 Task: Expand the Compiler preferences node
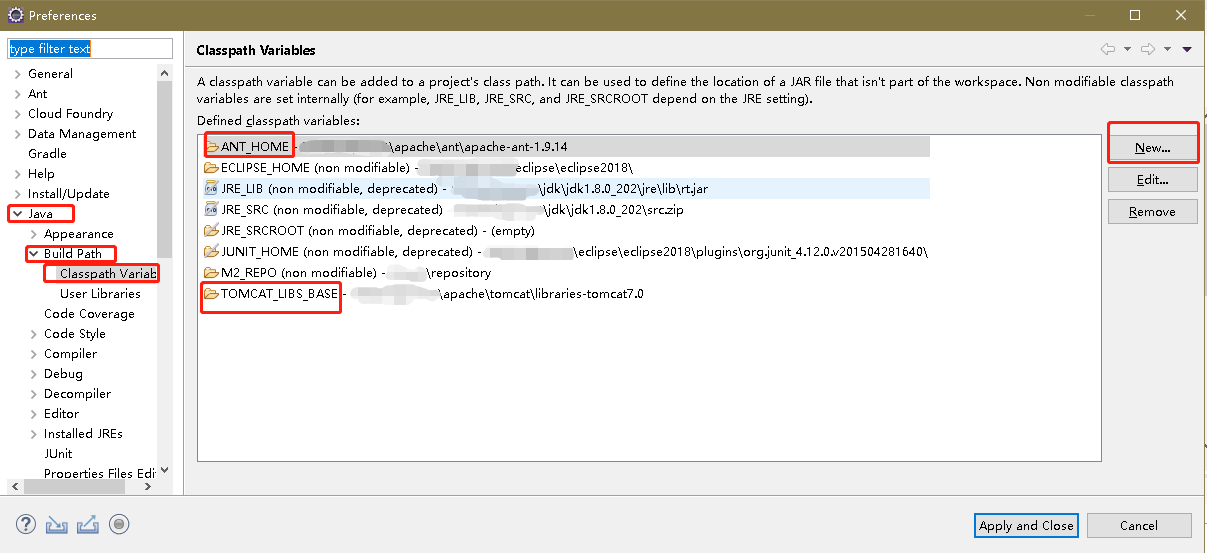click(33, 354)
